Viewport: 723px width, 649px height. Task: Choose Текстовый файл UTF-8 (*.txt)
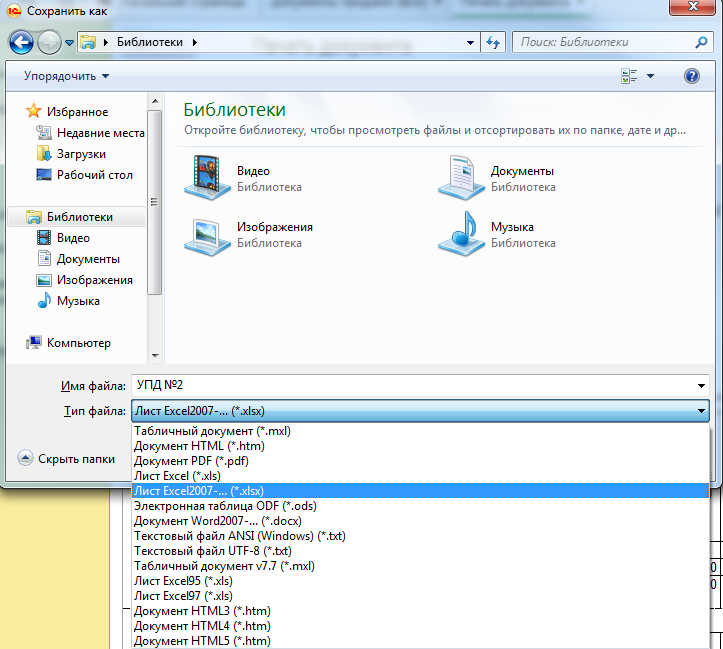point(420,551)
